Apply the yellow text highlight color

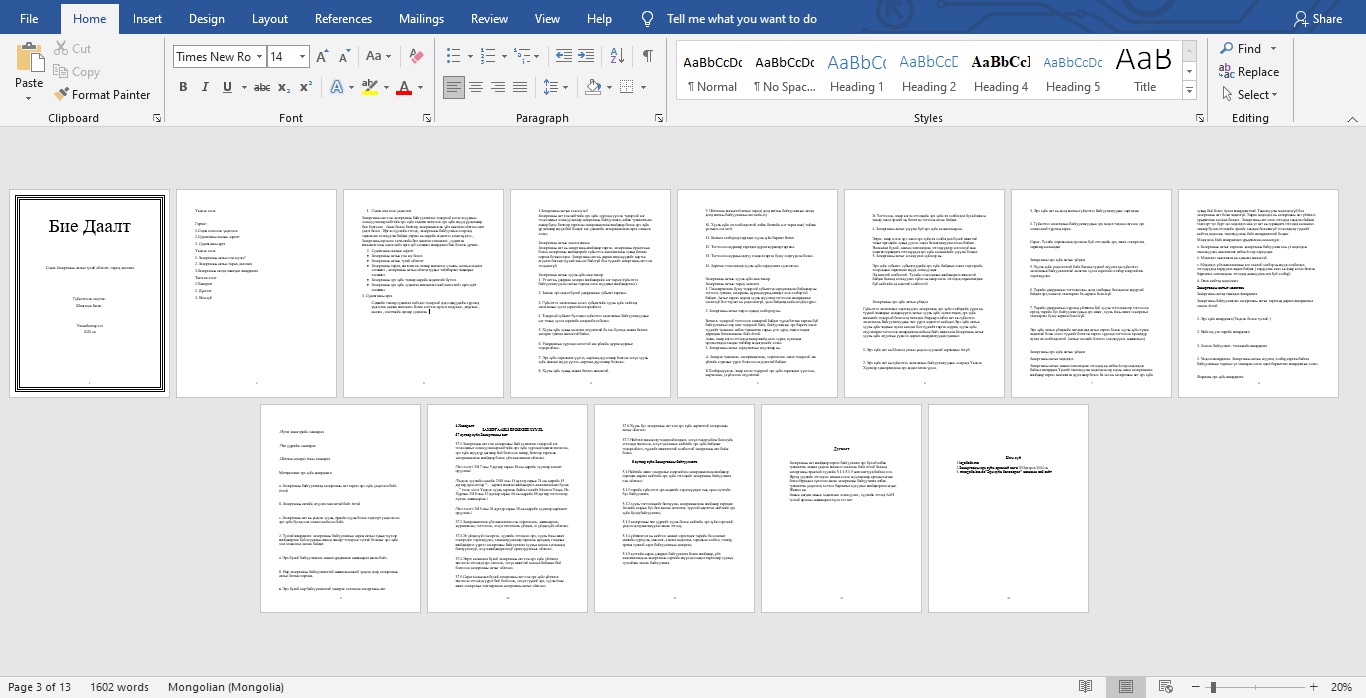click(x=369, y=87)
